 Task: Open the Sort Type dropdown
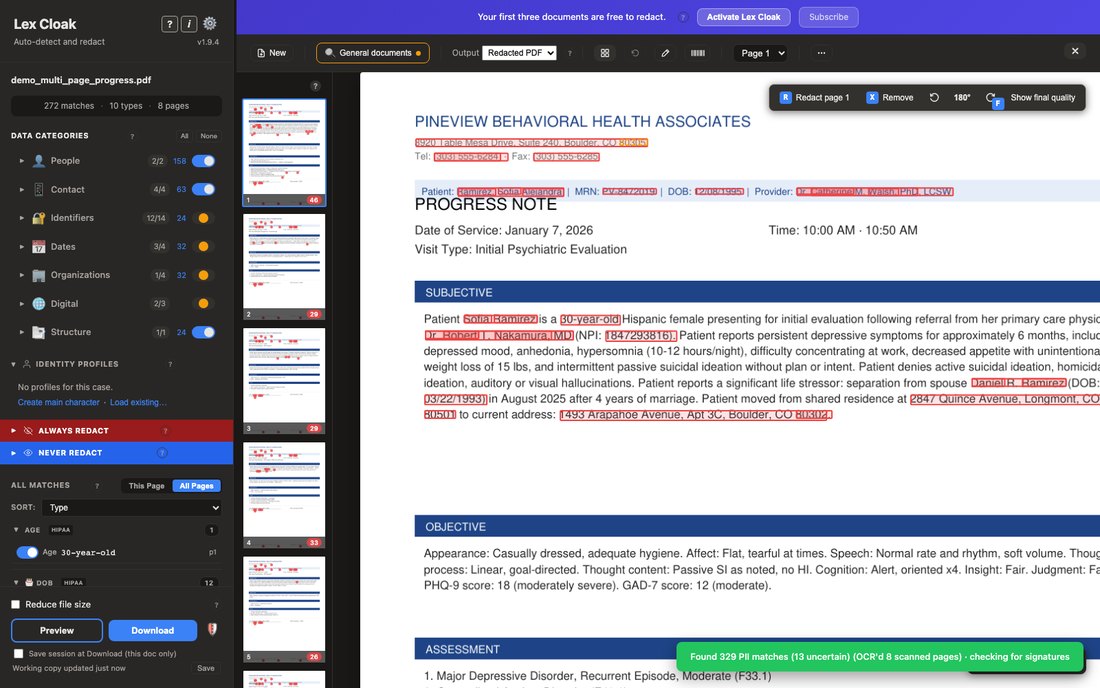point(132,508)
